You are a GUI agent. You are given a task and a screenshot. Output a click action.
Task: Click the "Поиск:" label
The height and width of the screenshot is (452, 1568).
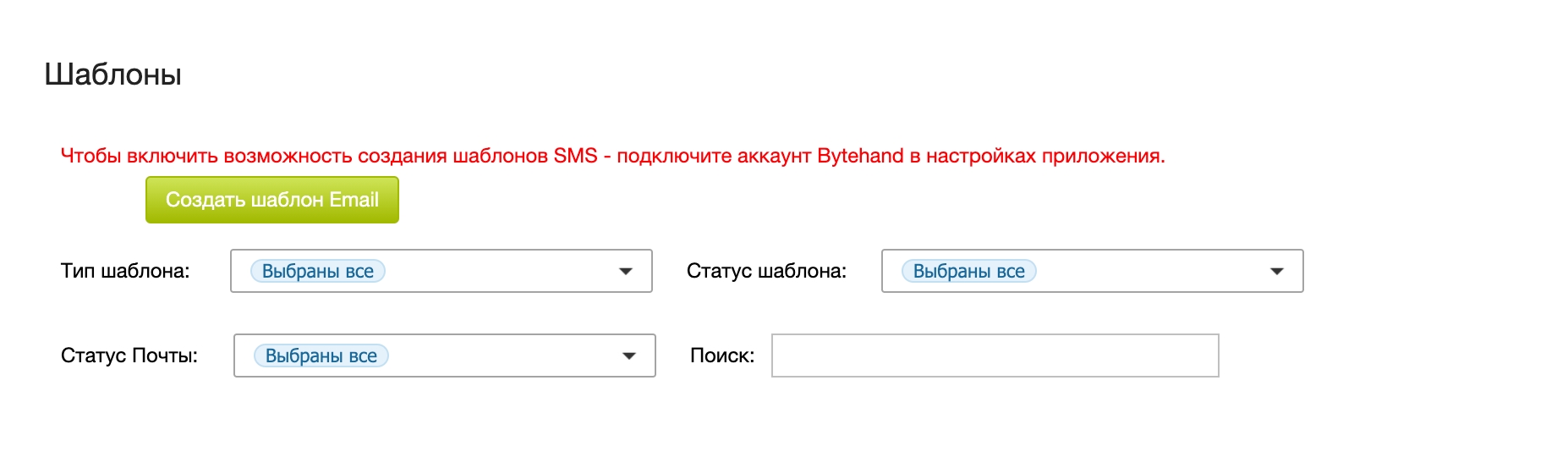pyautogui.click(x=722, y=356)
